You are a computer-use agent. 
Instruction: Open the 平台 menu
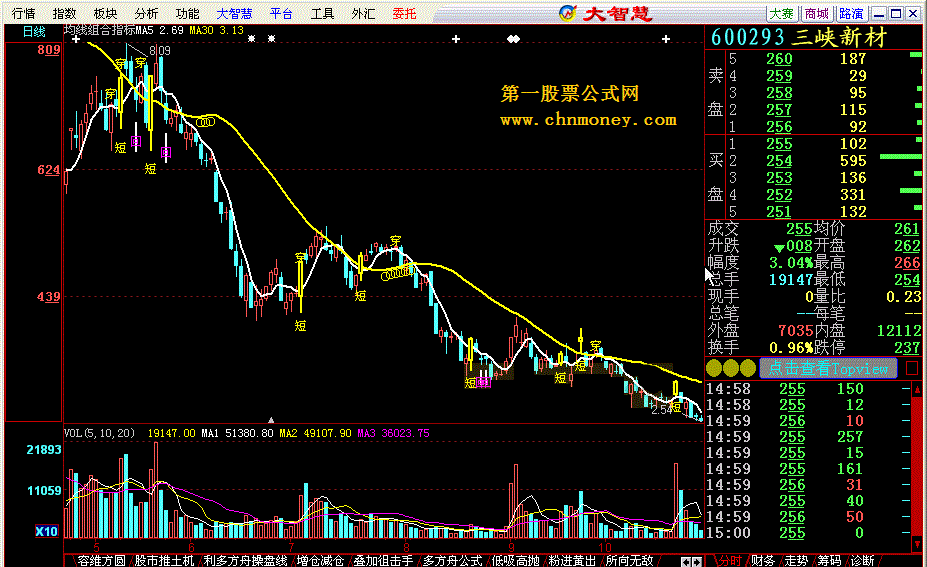[x=281, y=13]
